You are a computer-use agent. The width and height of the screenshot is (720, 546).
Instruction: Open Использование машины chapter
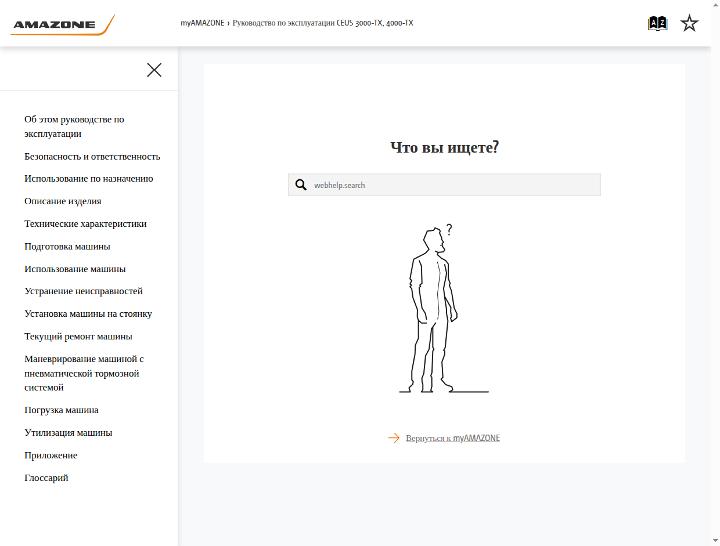pyautogui.click(x=75, y=269)
